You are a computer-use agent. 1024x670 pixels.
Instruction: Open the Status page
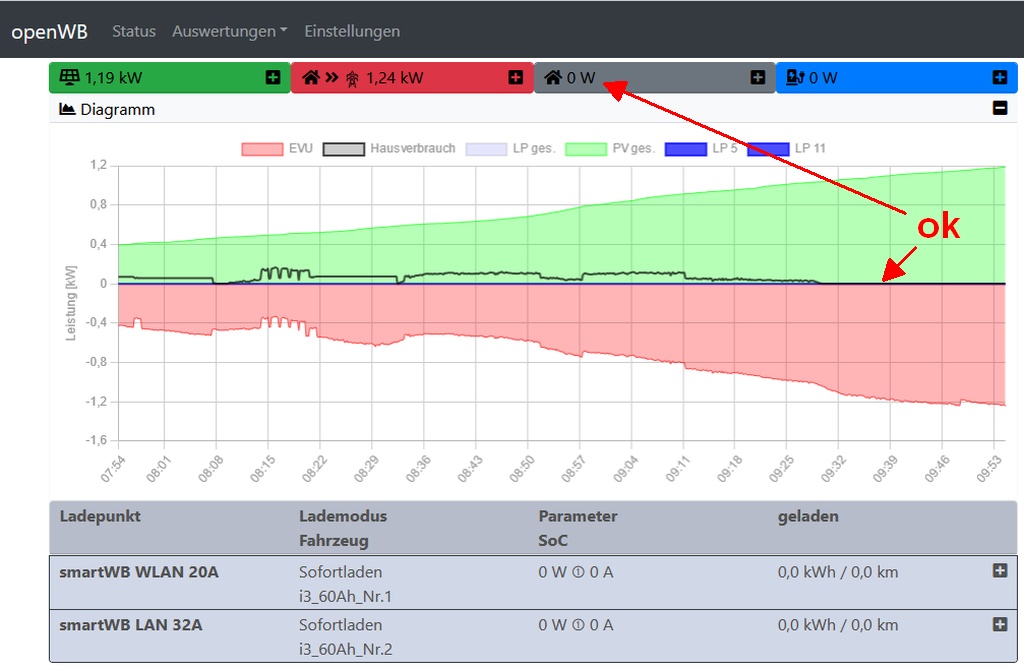134,31
